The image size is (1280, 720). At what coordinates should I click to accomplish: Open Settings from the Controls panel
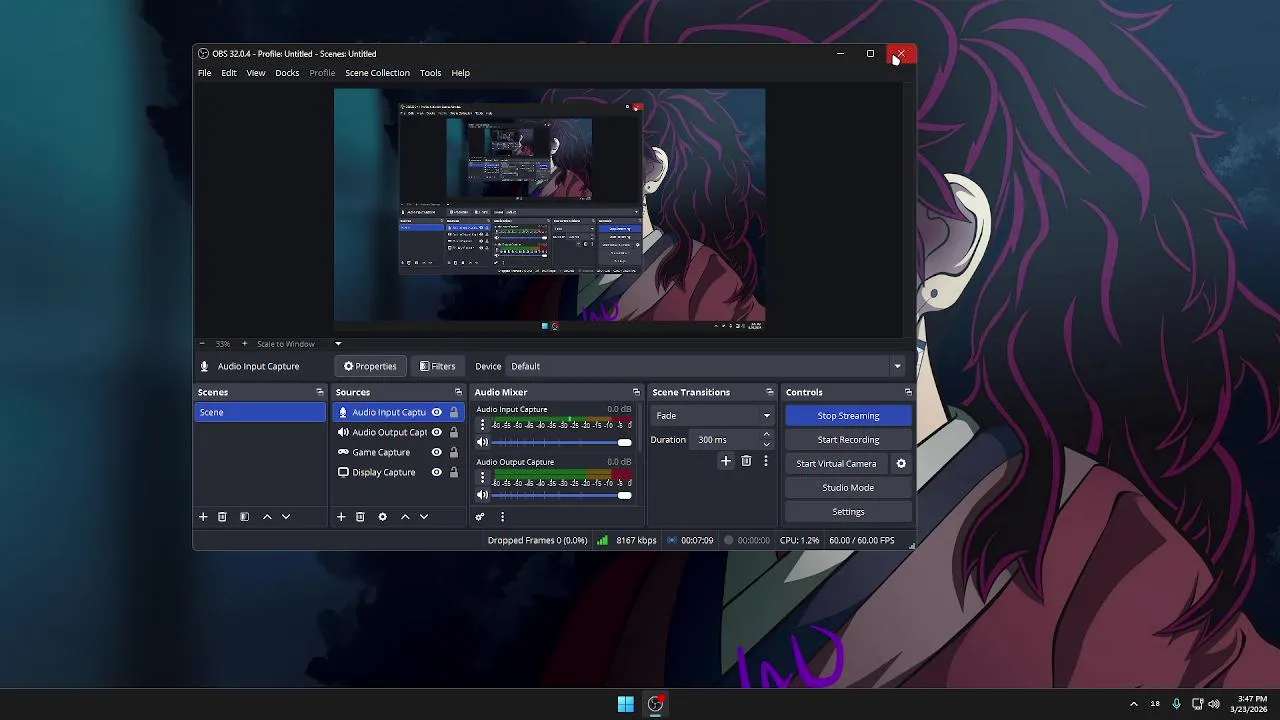pos(848,512)
